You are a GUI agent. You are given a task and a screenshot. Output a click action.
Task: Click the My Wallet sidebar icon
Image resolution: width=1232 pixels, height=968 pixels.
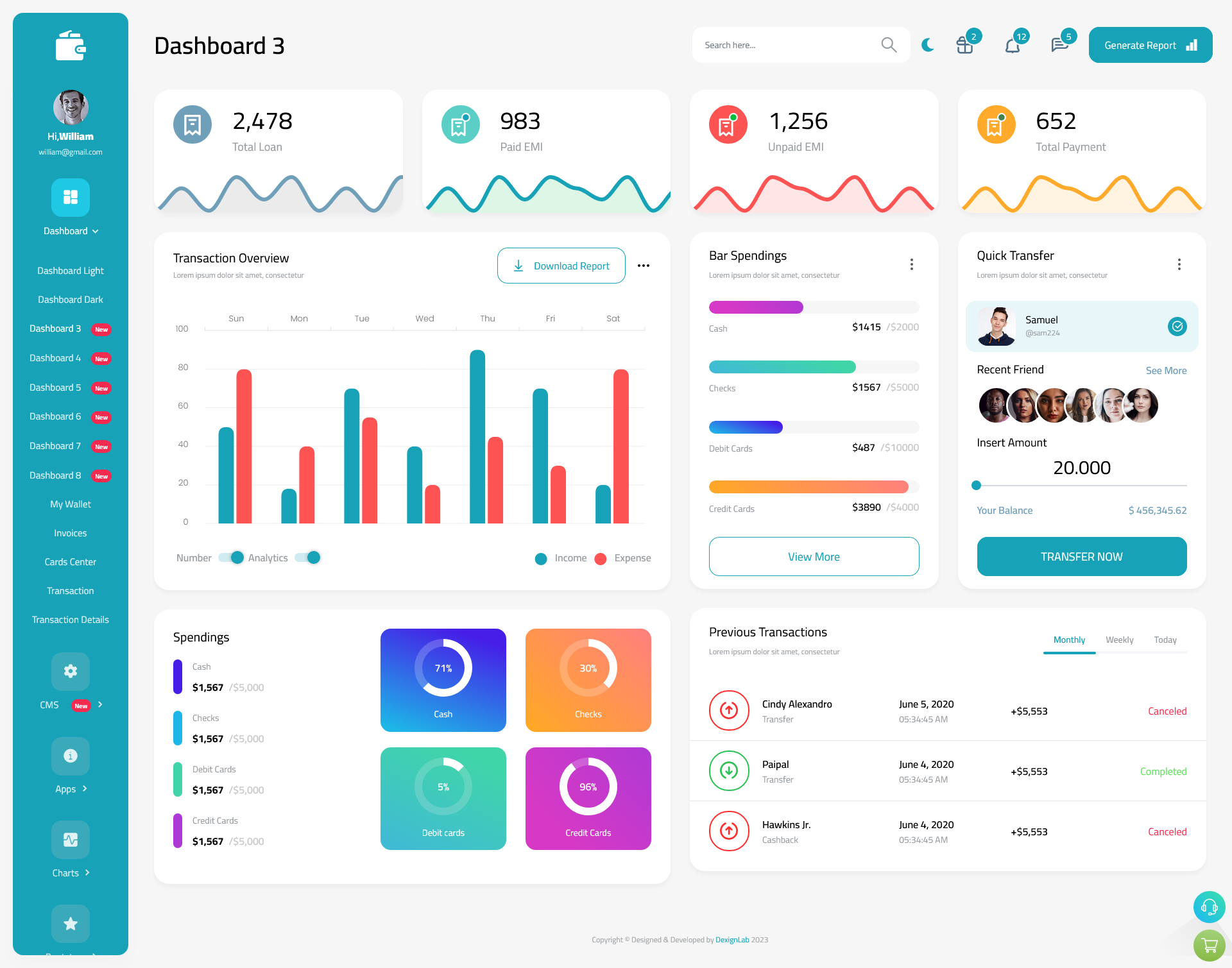coord(70,503)
